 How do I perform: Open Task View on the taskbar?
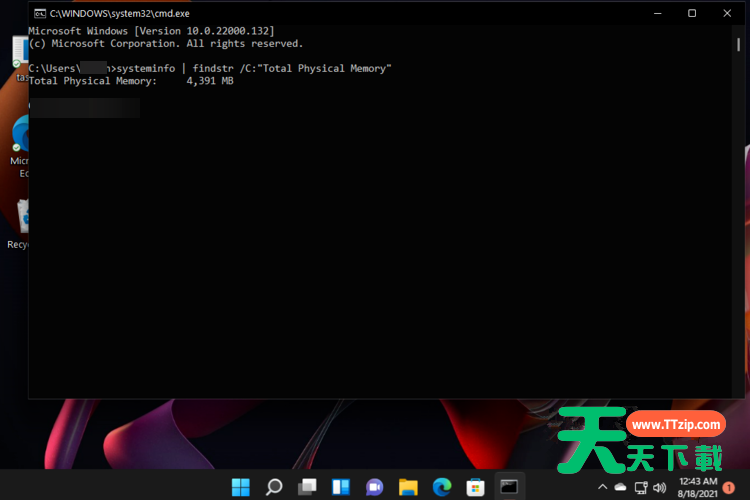click(x=308, y=487)
